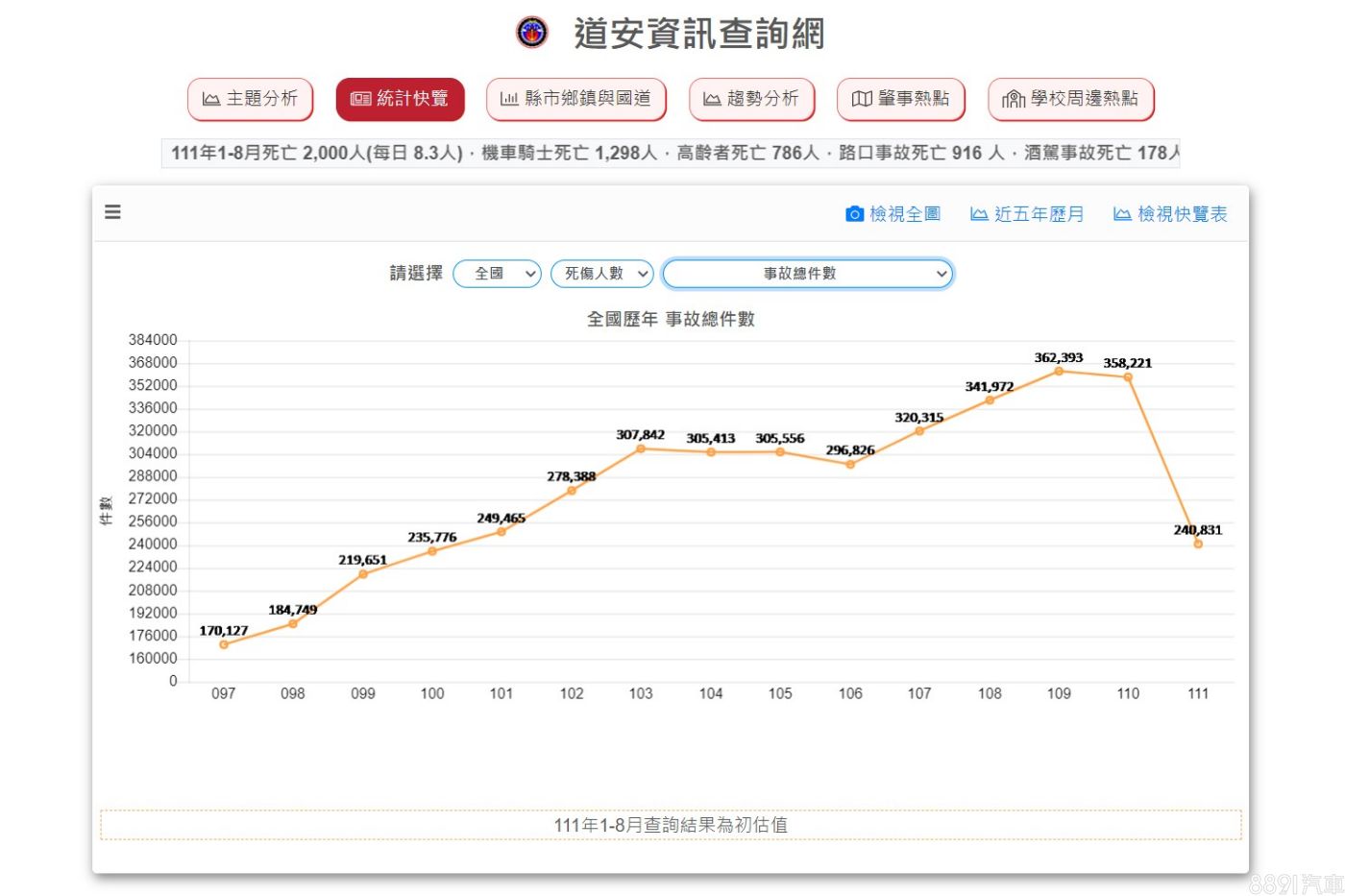Open the 近五年歷月 link
The image size is (1345, 896).
click(1039, 214)
